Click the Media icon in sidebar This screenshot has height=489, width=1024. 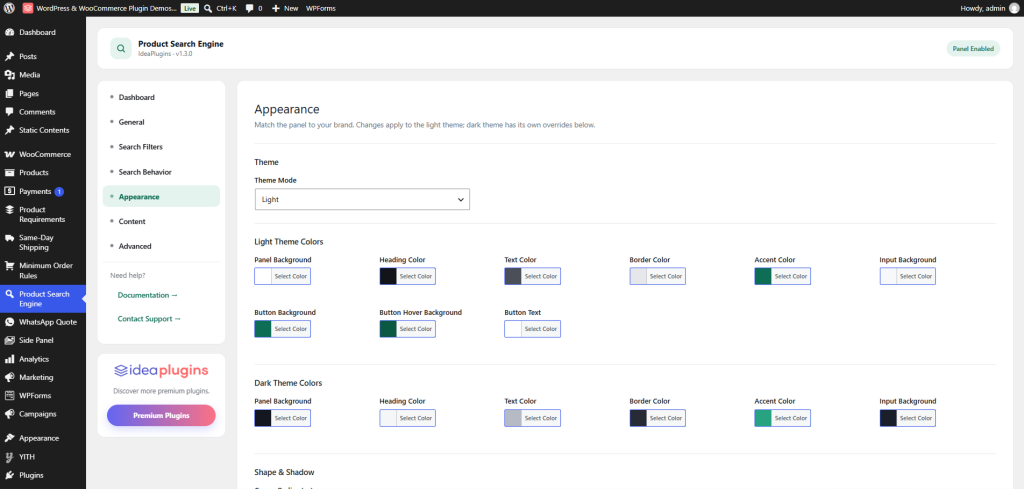pyautogui.click(x=9, y=75)
